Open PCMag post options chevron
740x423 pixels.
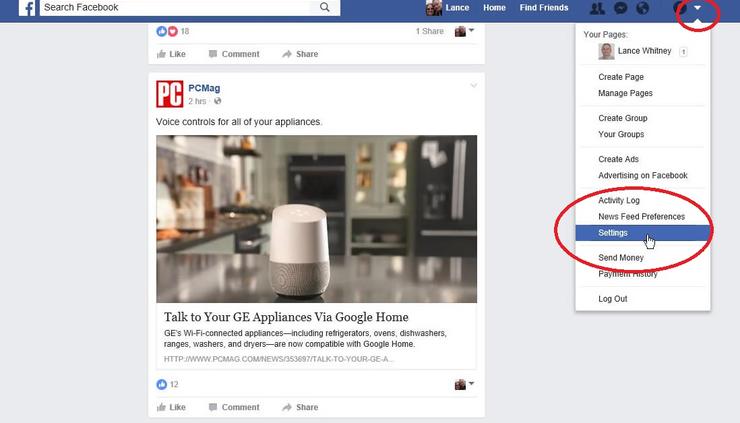click(473, 86)
